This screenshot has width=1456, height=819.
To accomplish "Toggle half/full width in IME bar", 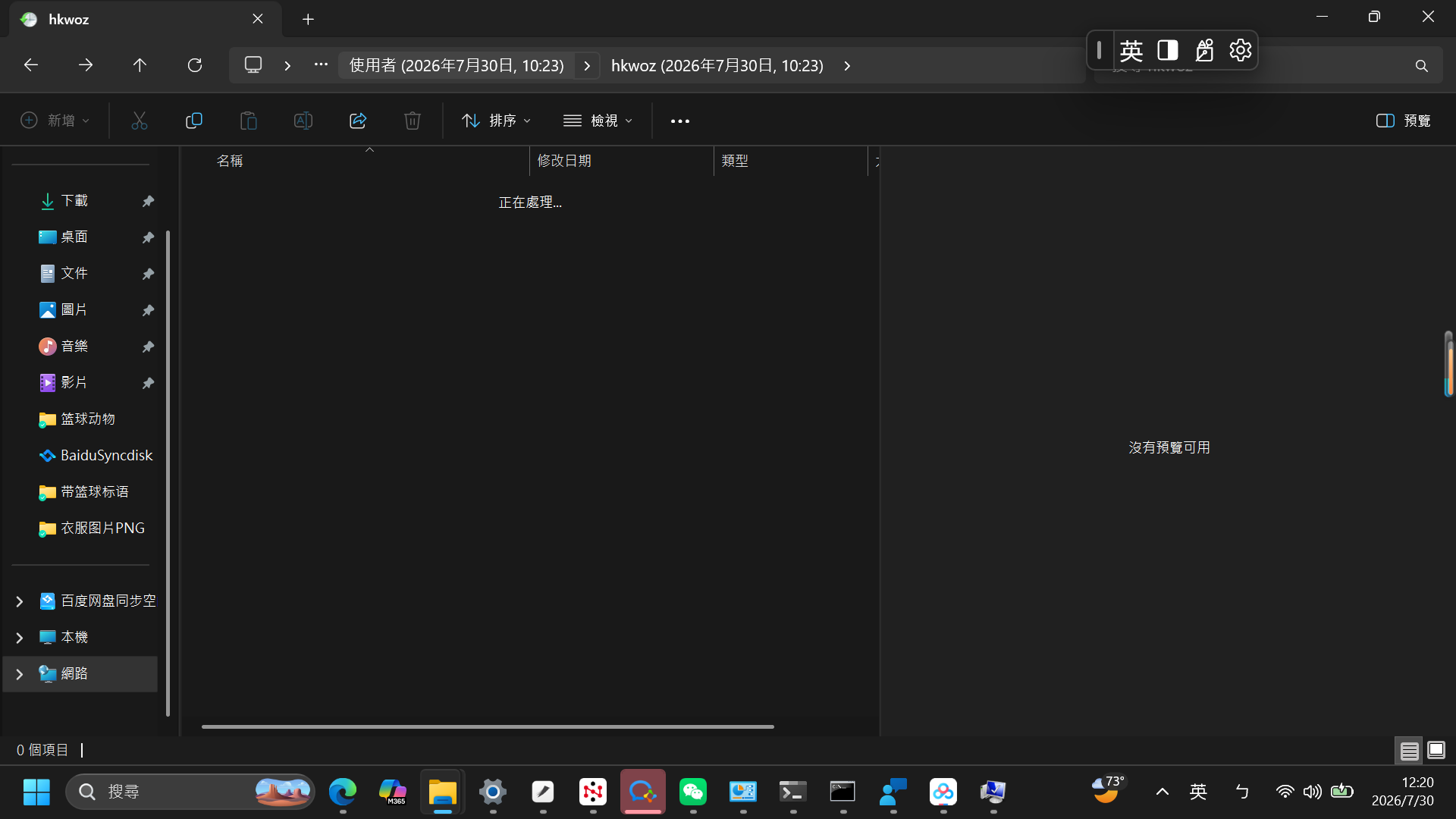I will click(1168, 50).
